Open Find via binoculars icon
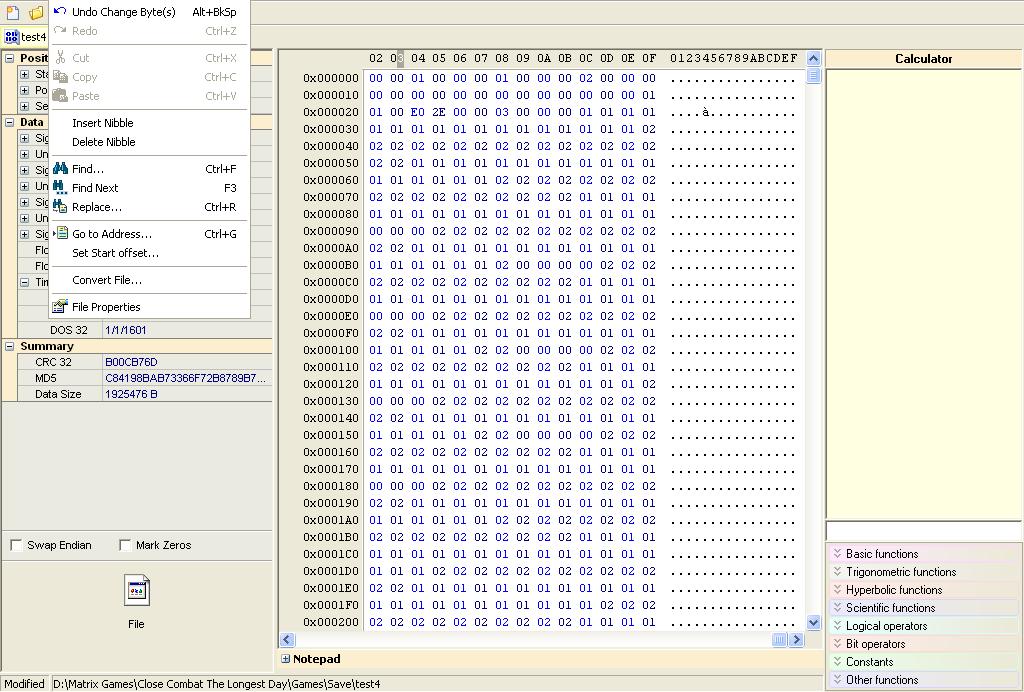The width and height of the screenshot is (1024, 692). 60,168
